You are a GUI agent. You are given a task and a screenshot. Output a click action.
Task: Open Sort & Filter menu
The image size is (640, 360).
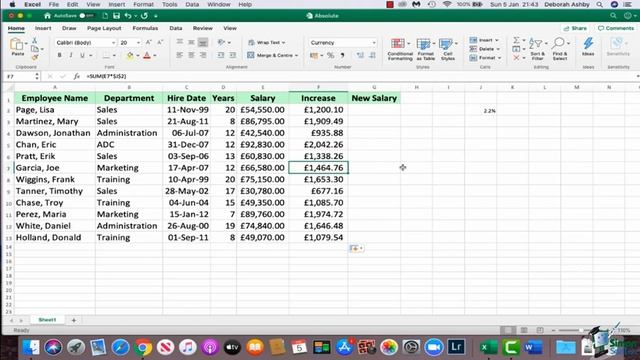coord(538,49)
